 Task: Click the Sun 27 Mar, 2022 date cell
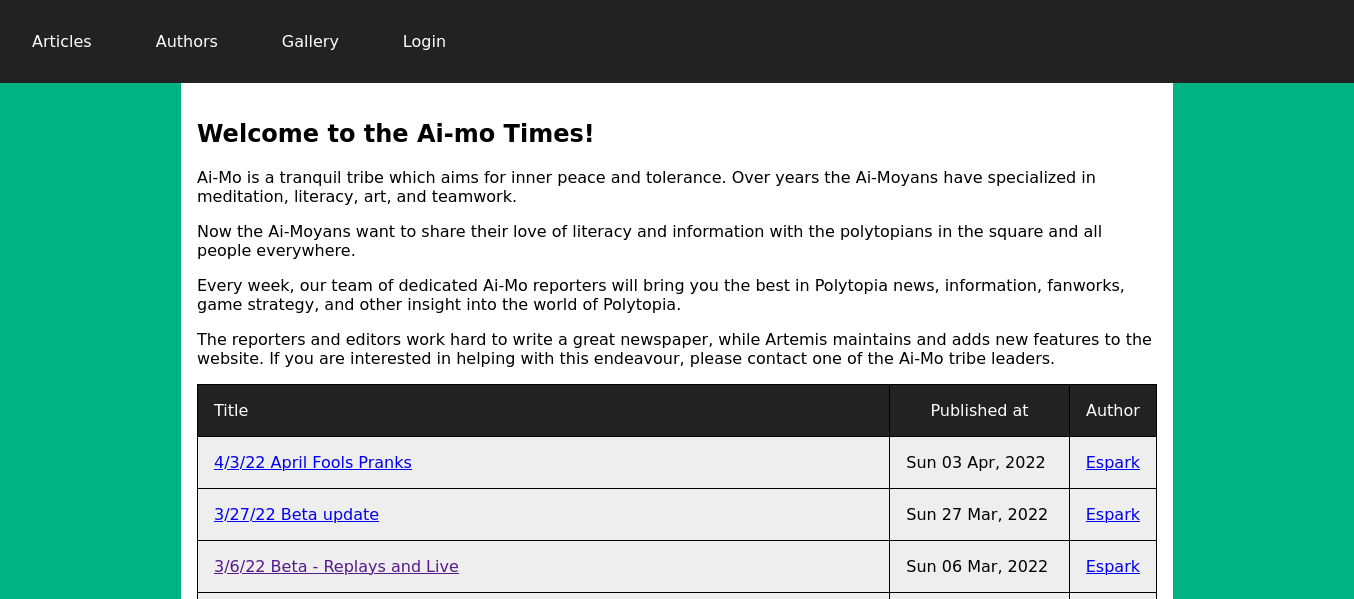point(976,514)
